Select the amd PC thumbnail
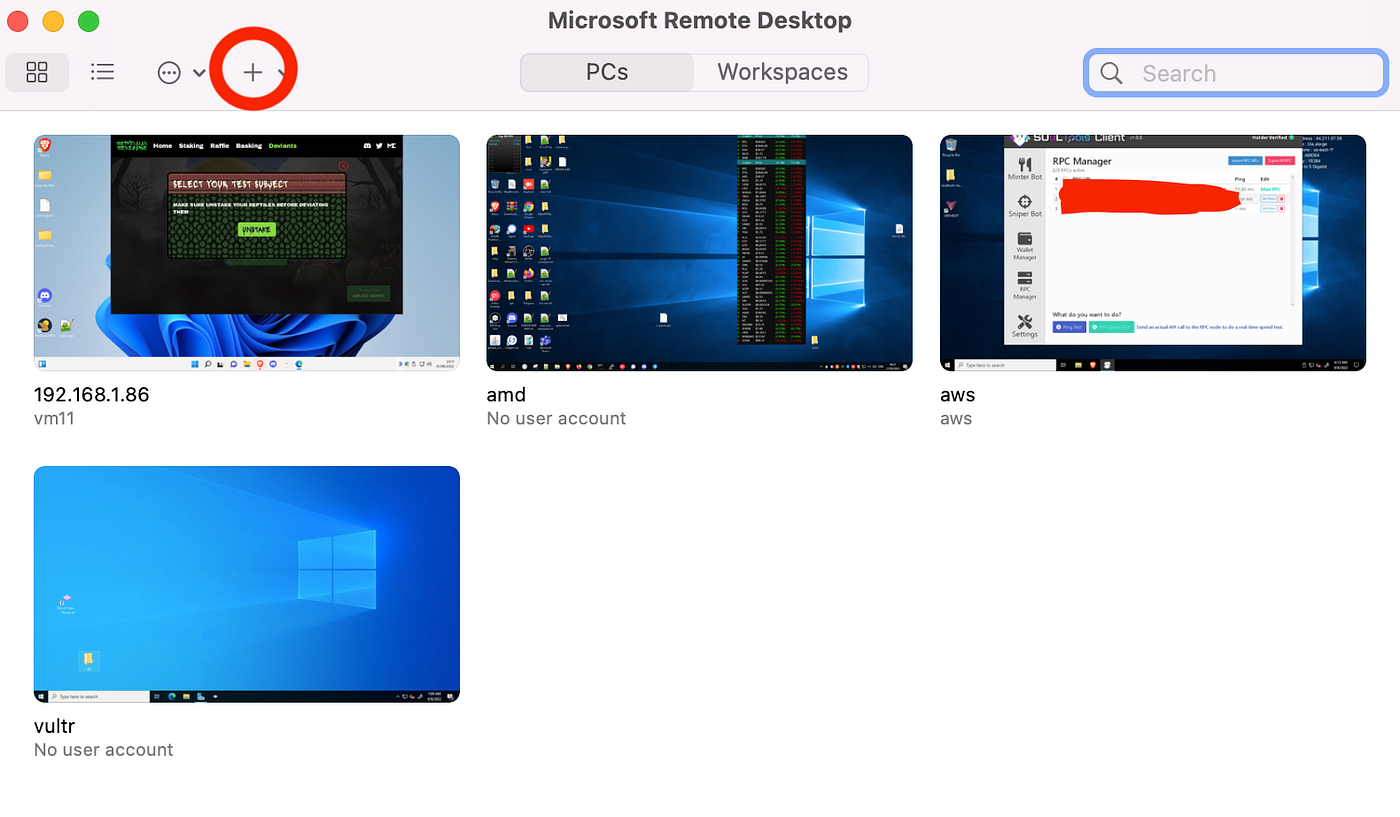This screenshot has width=1400, height=817. point(699,253)
